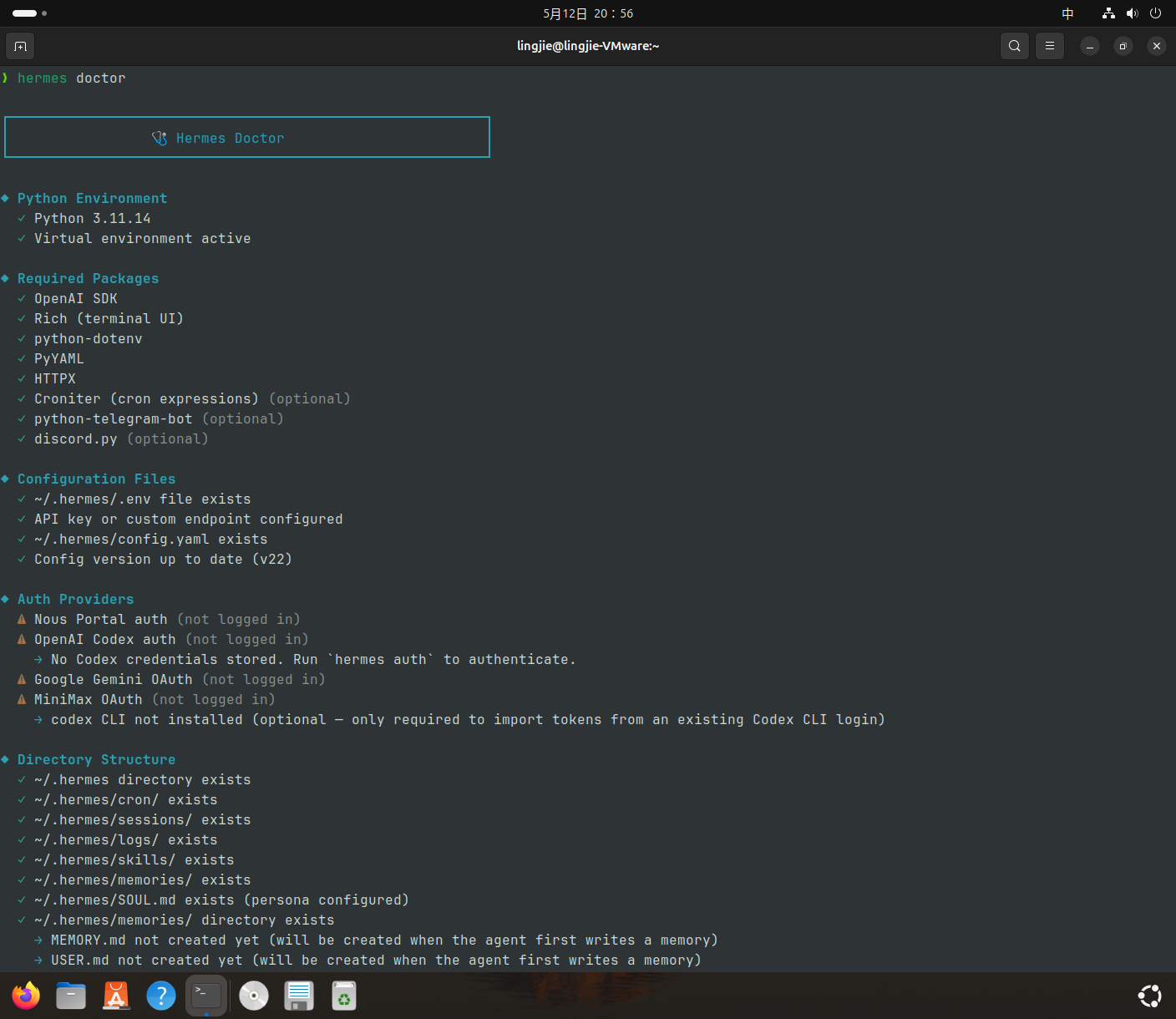Image resolution: width=1176 pixels, height=1019 pixels.
Task: Click '~/.hermes/memories/ exists' line
Action: [x=142, y=880]
